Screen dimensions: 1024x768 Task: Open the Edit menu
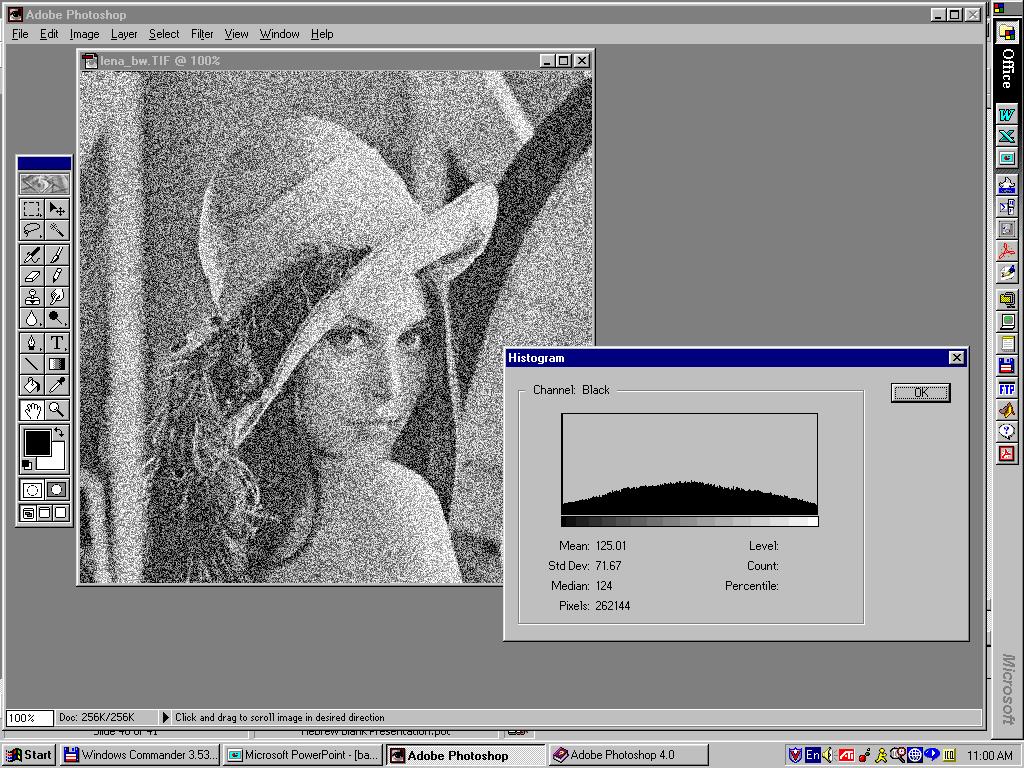point(49,34)
